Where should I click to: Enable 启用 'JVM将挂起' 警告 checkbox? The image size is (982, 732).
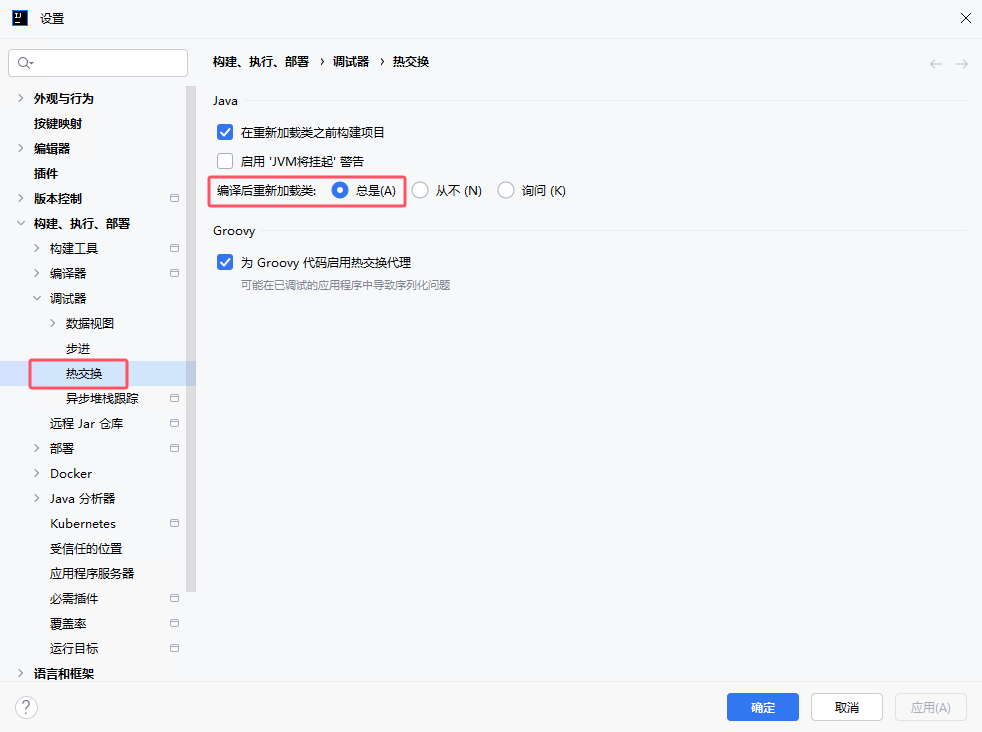tap(224, 161)
